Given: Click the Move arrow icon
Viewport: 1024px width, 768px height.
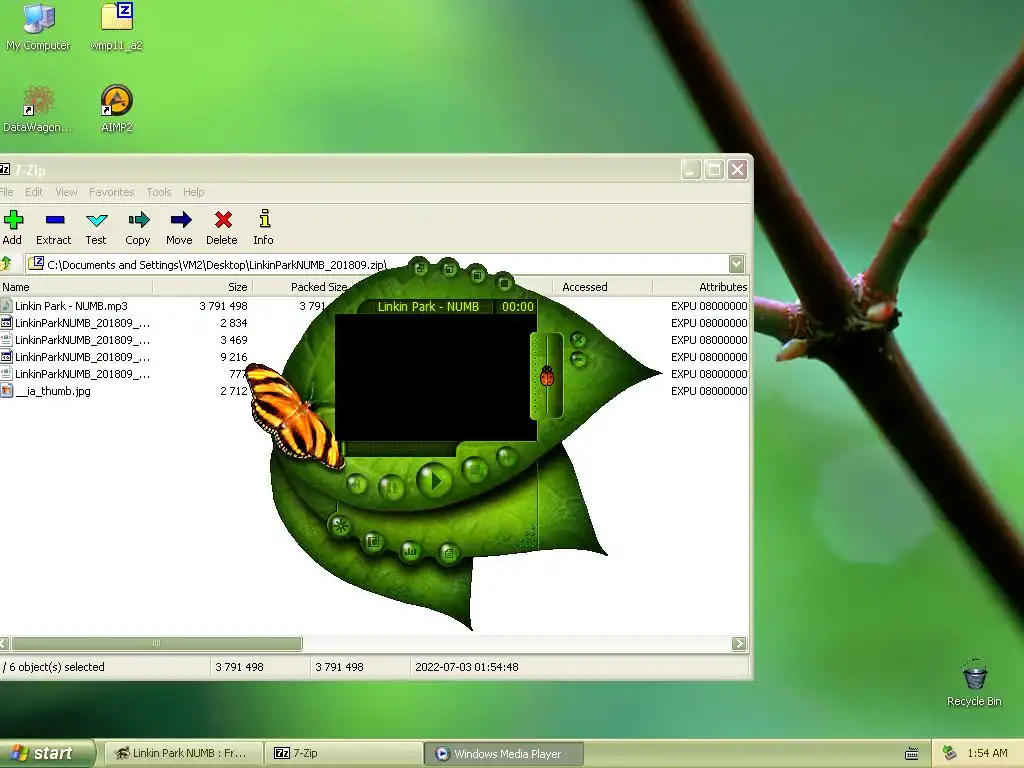Looking at the screenshot, I should click(180, 219).
